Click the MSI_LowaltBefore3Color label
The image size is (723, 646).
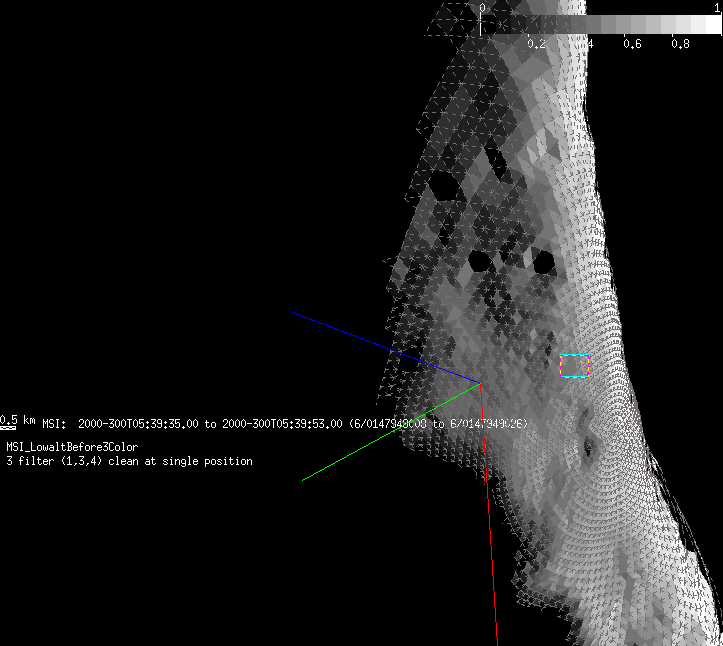[x=72, y=447]
